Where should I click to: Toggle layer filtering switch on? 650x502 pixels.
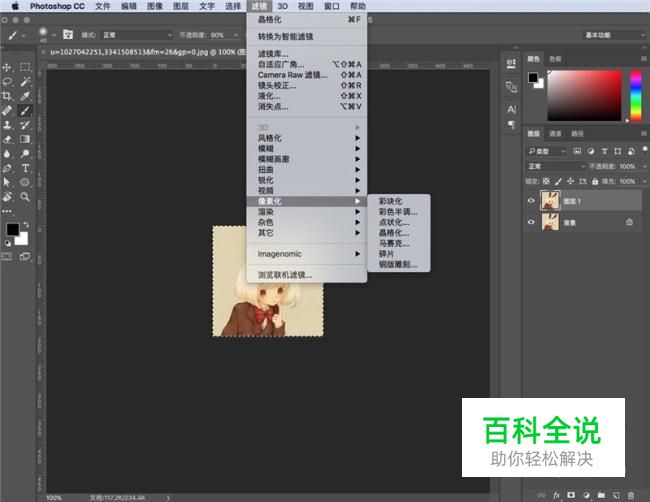(x=645, y=149)
